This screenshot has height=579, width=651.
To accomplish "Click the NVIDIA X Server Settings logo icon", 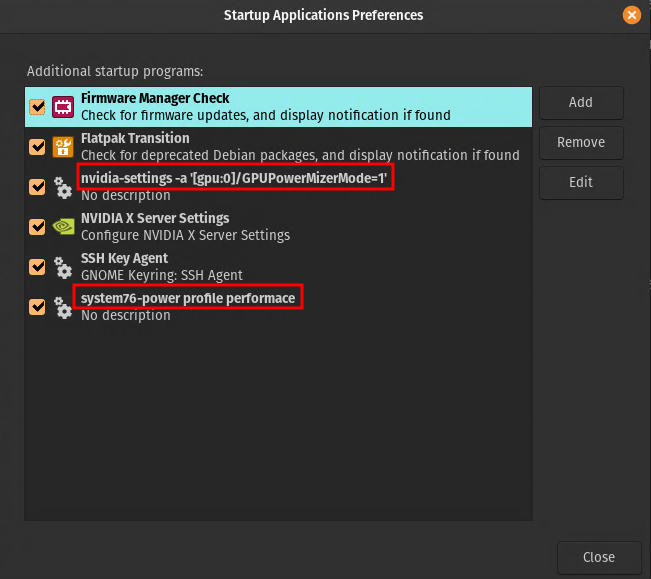I will click(x=63, y=227).
